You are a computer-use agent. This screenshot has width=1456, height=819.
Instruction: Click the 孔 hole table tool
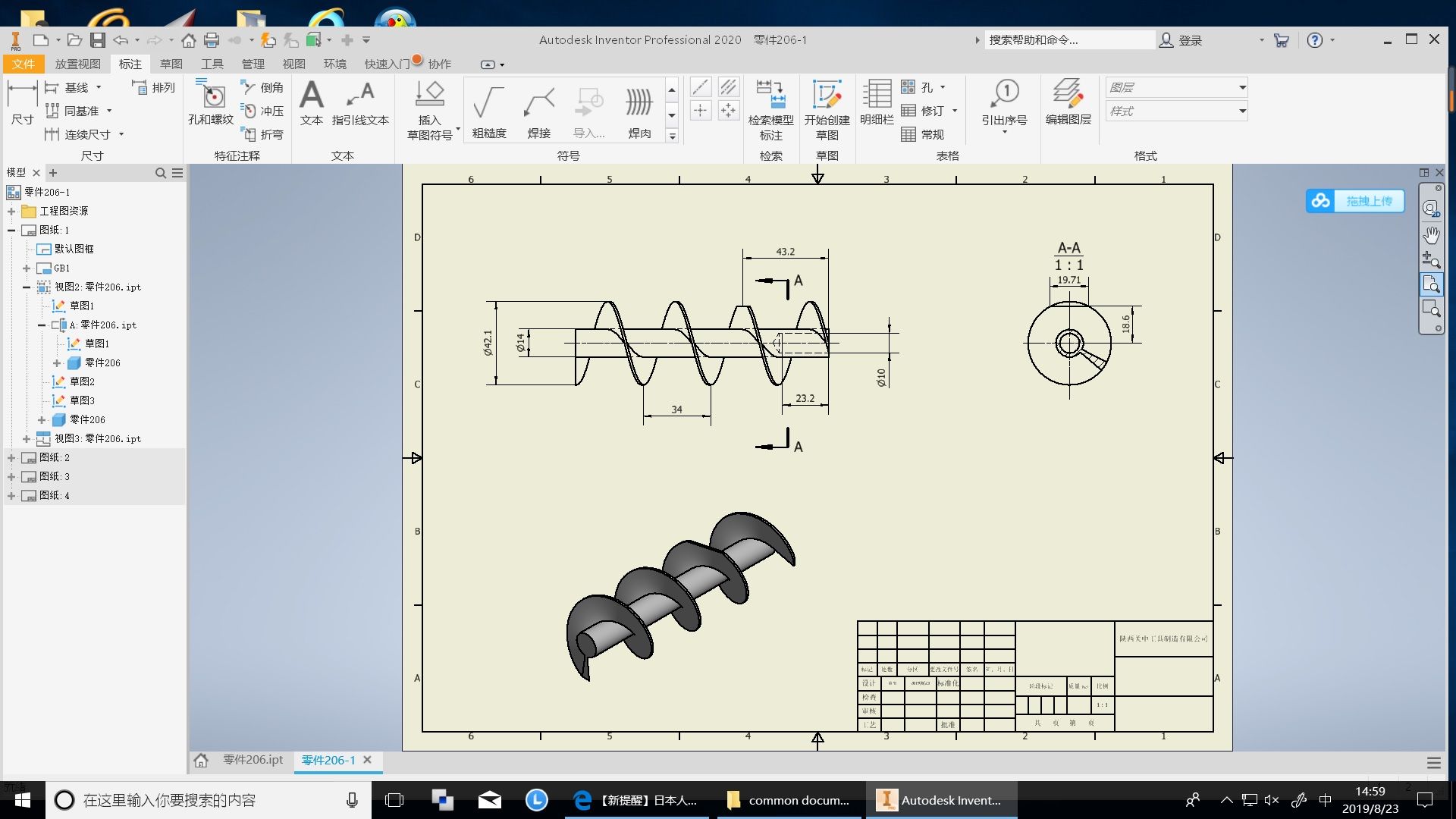[918, 88]
